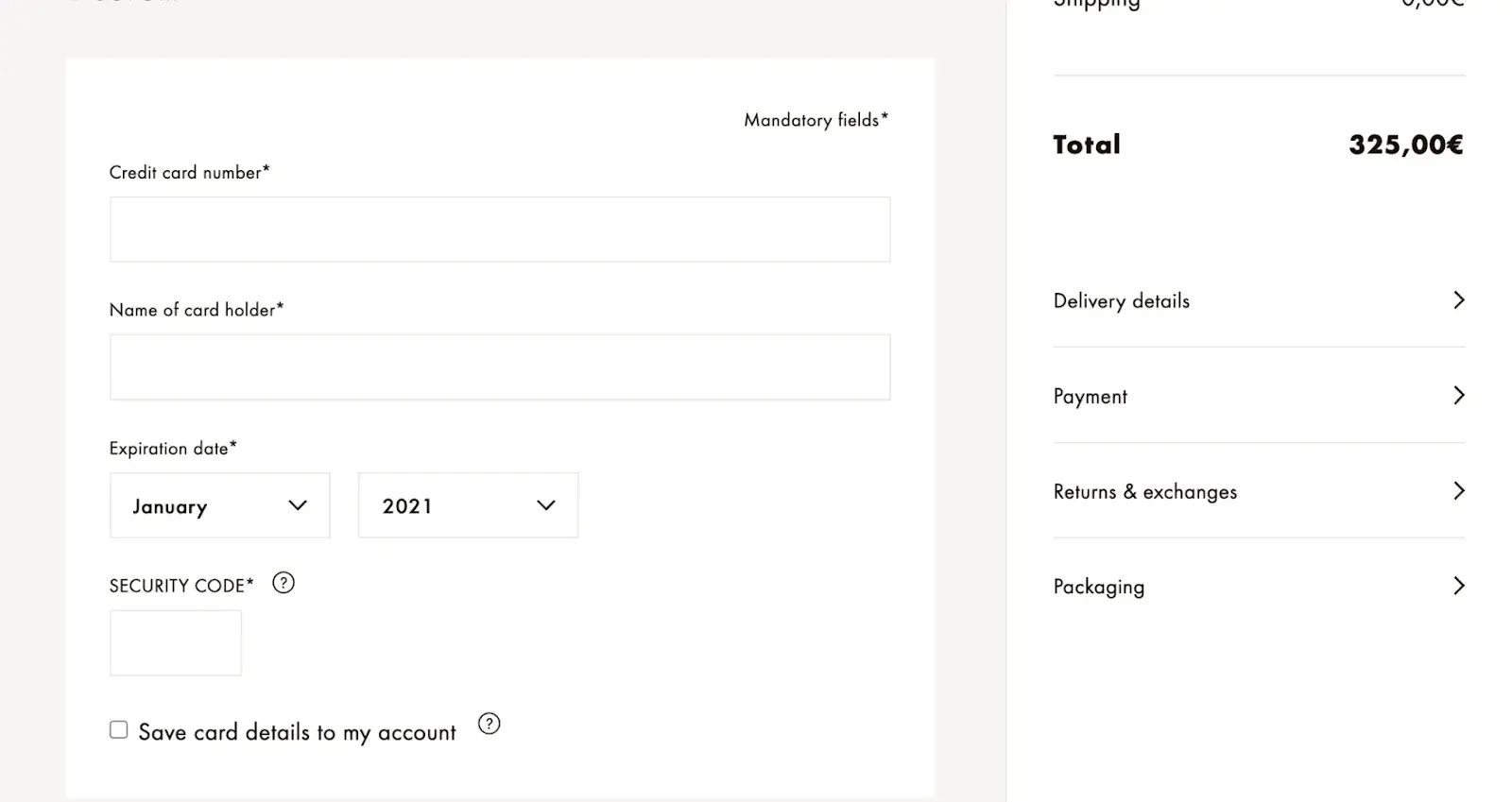
Task: Click the chevron arrow next to Payment
Action: point(1458,396)
